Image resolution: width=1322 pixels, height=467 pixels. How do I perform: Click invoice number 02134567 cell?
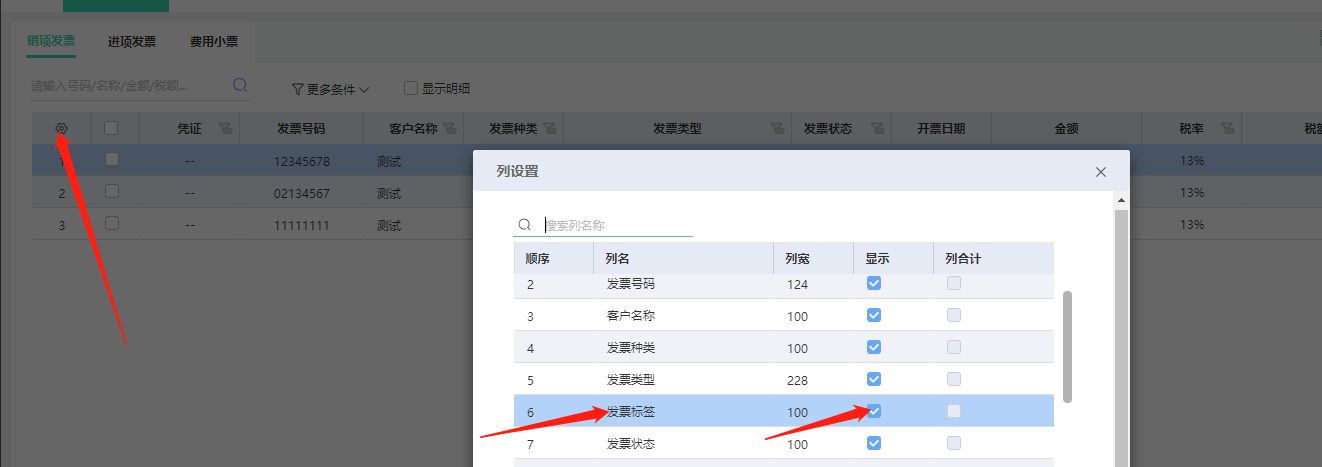pyautogui.click(x=302, y=193)
